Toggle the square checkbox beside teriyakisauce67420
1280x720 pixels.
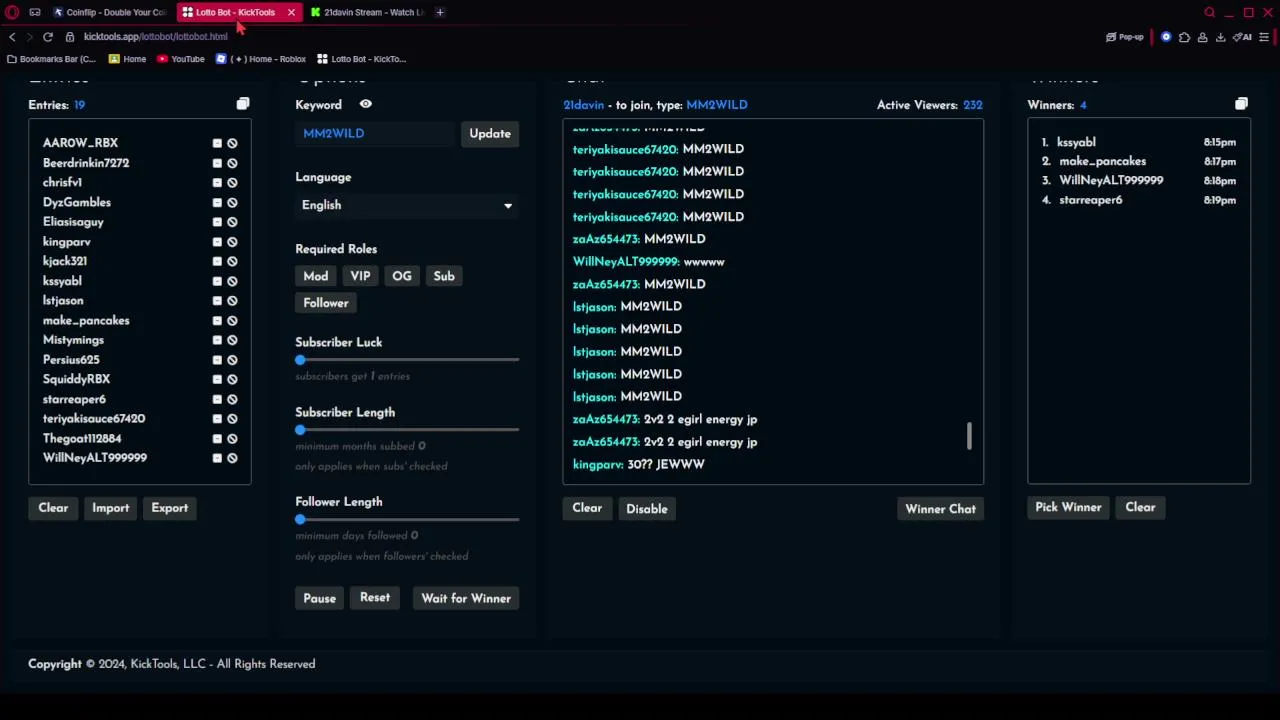click(217, 419)
